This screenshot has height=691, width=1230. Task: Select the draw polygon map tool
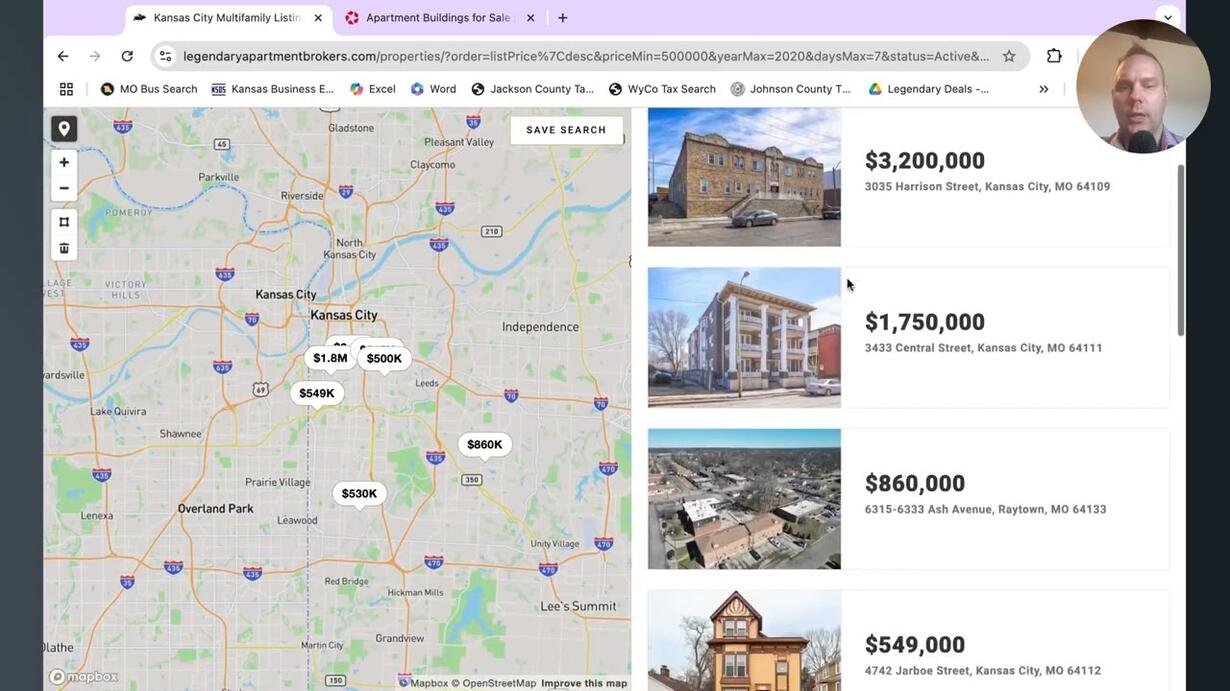tap(64, 222)
